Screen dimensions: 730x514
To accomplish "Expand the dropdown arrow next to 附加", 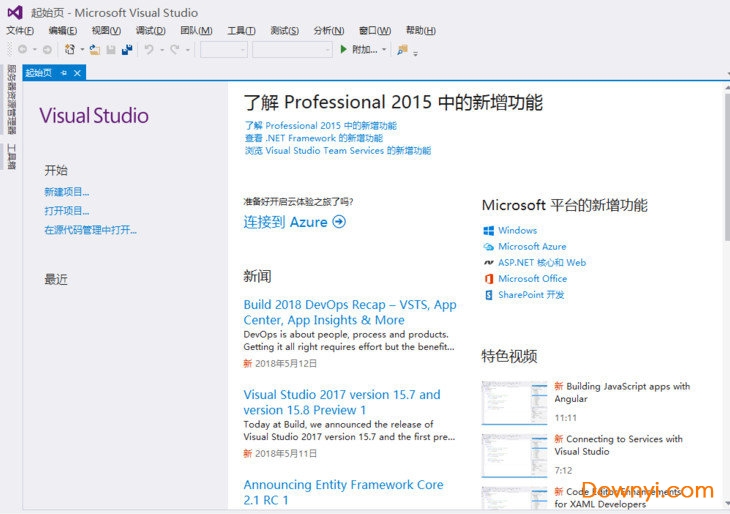I will pyautogui.click(x=384, y=49).
